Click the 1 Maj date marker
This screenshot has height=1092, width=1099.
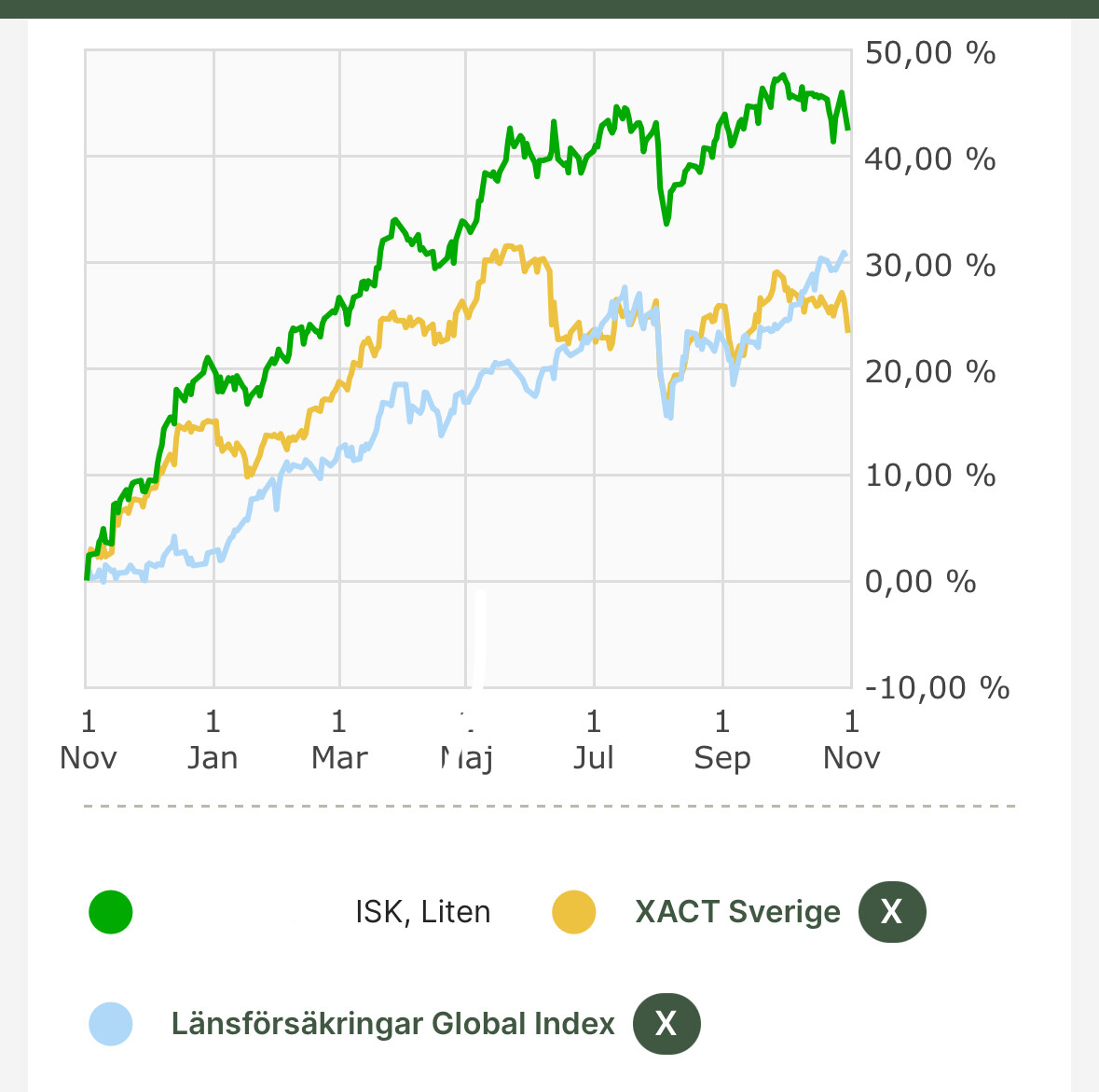click(467, 739)
